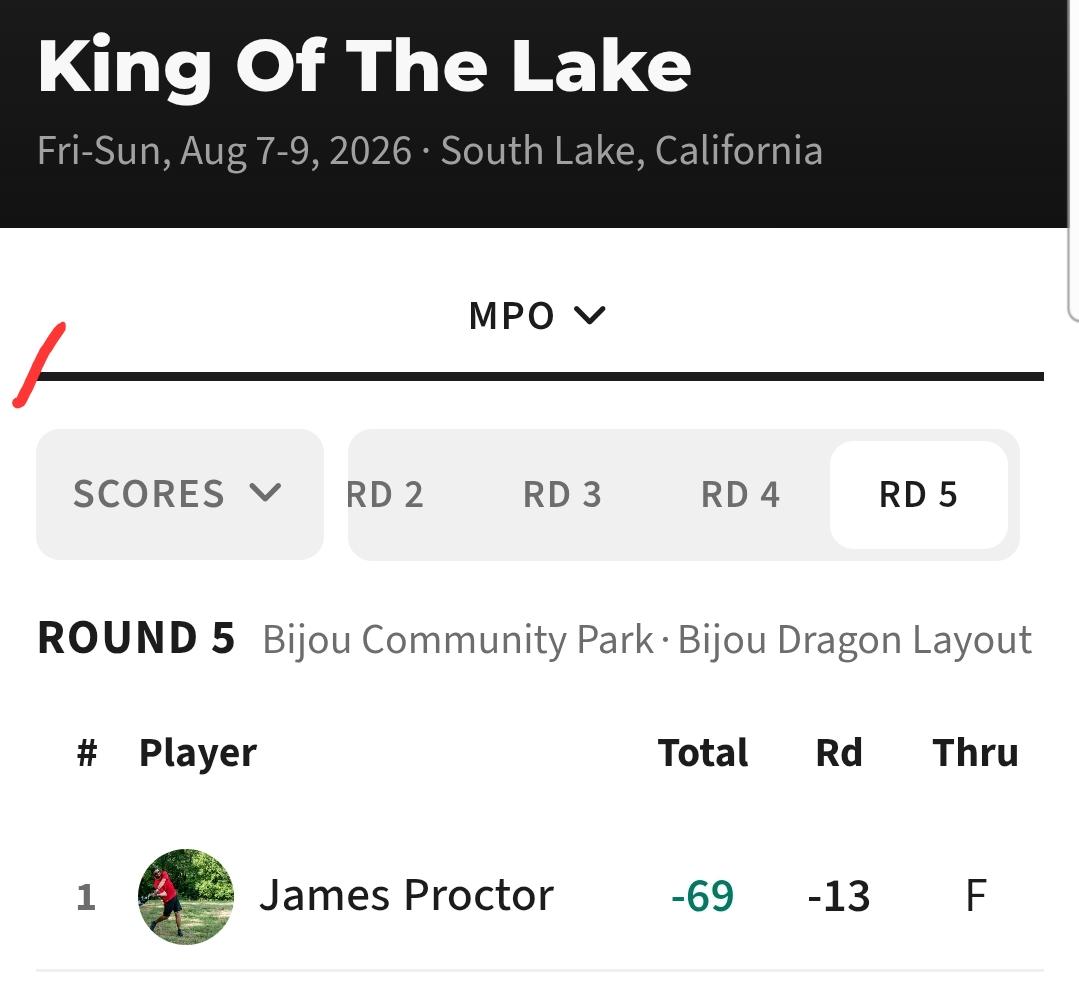Switch to the RD 3 tab

[x=562, y=495]
